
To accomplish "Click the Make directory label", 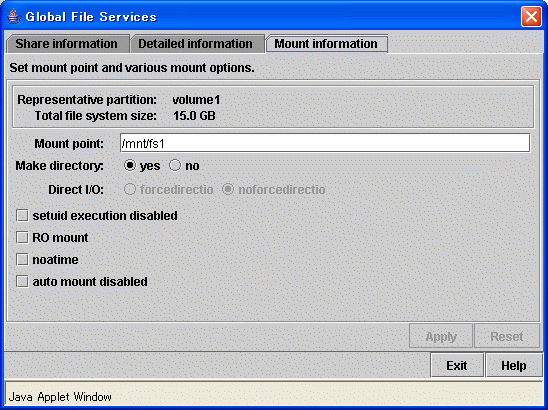I will (x=60, y=166).
